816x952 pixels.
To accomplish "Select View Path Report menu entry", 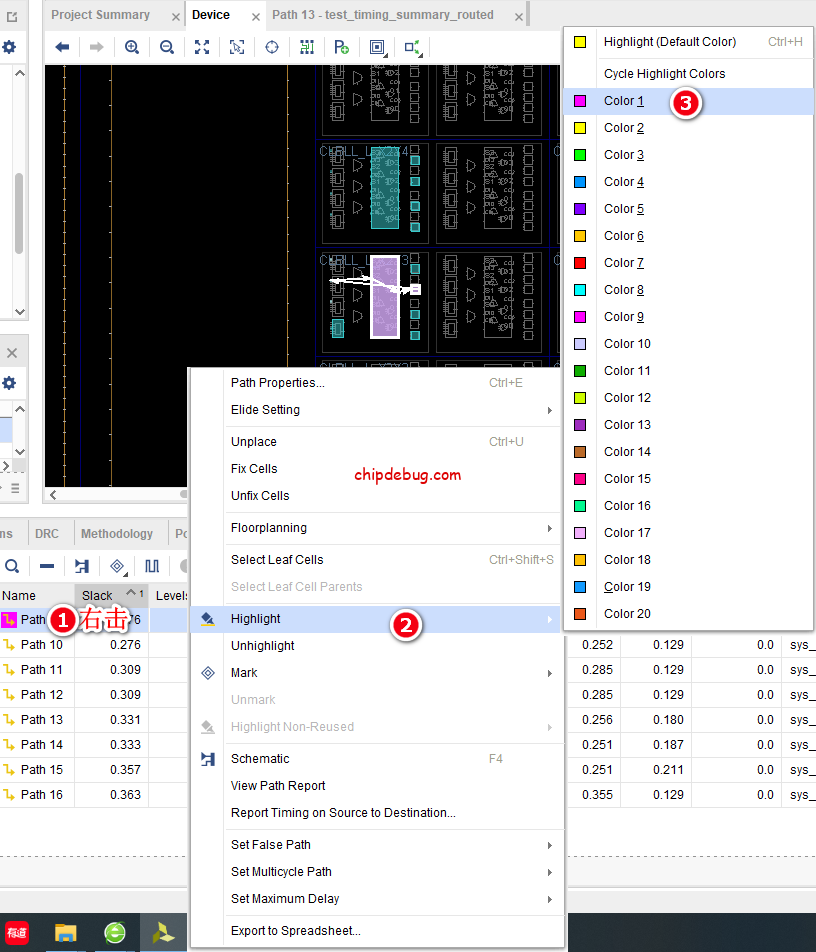I will [278, 786].
